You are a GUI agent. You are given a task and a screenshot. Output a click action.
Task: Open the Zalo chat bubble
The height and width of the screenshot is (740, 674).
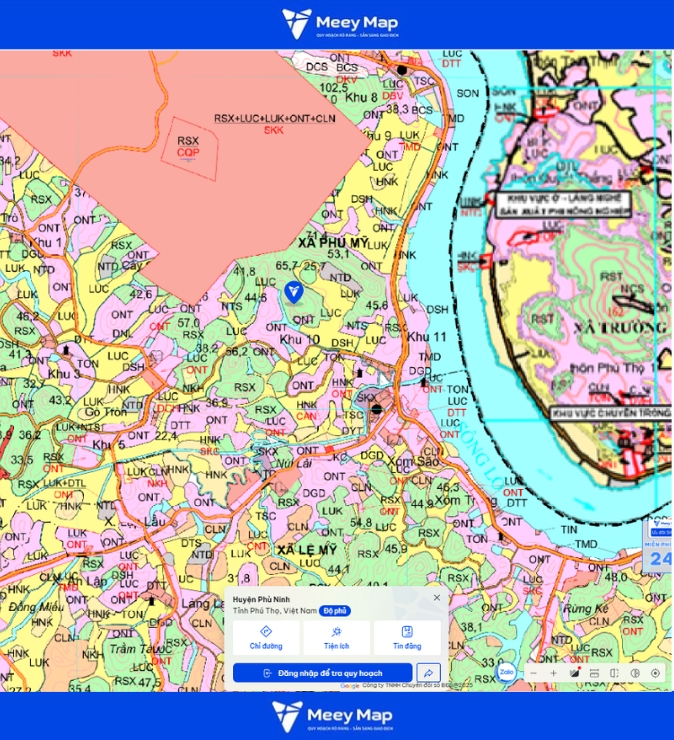click(506, 672)
